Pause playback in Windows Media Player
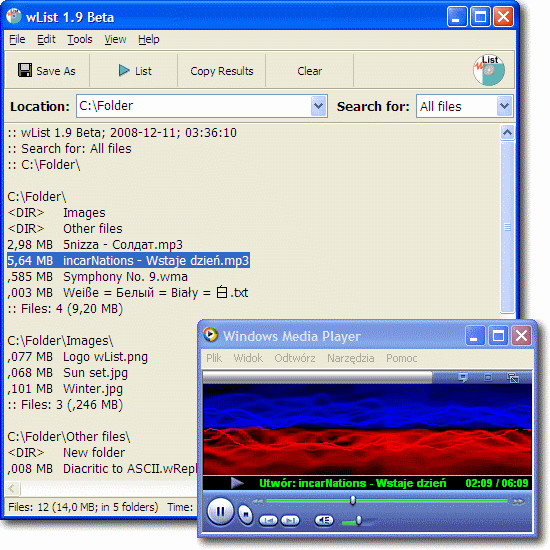This screenshot has height=550, width=550. [x=220, y=512]
